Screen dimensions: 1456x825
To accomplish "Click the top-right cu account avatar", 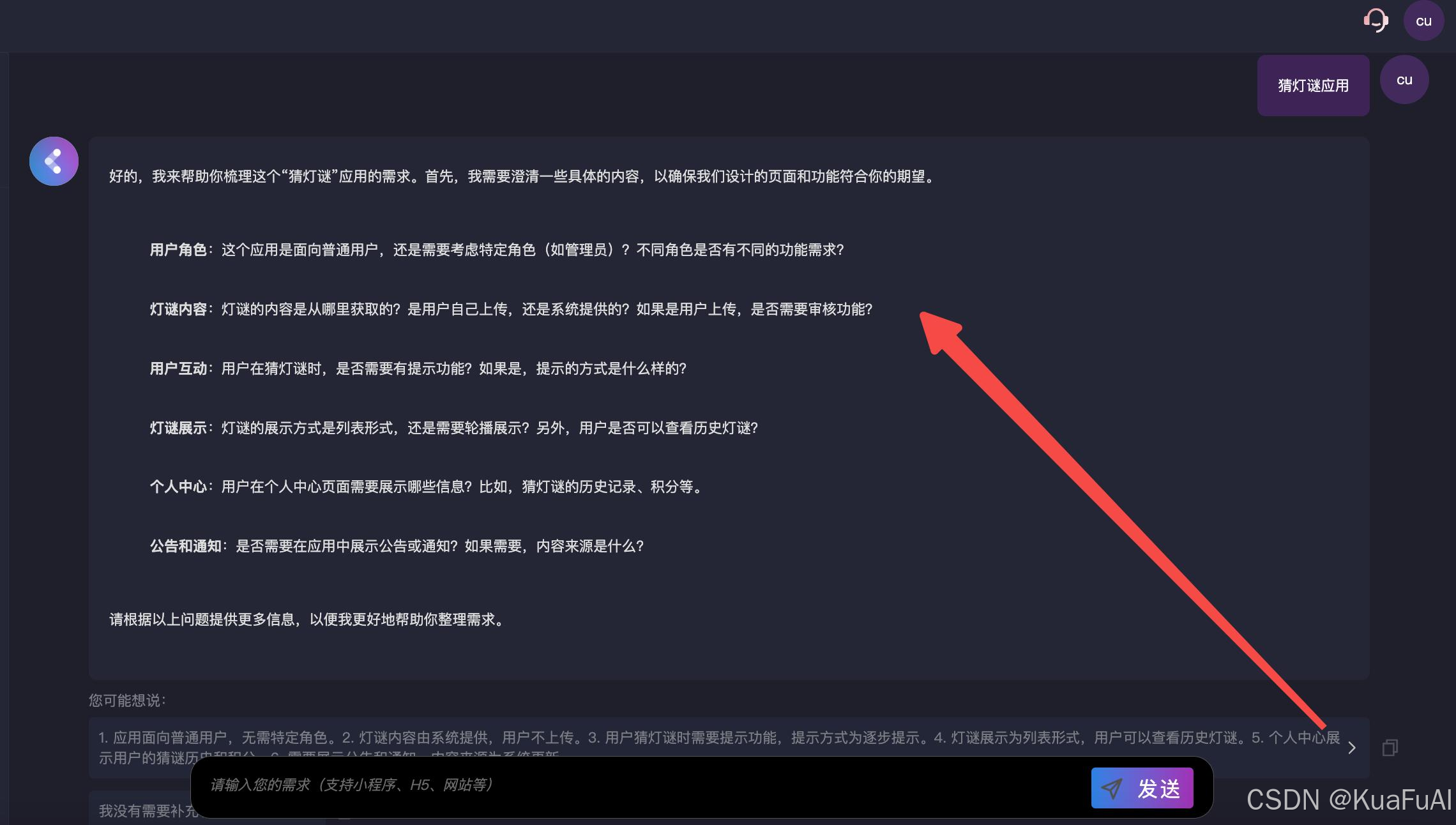I will [x=1423, y=21].
